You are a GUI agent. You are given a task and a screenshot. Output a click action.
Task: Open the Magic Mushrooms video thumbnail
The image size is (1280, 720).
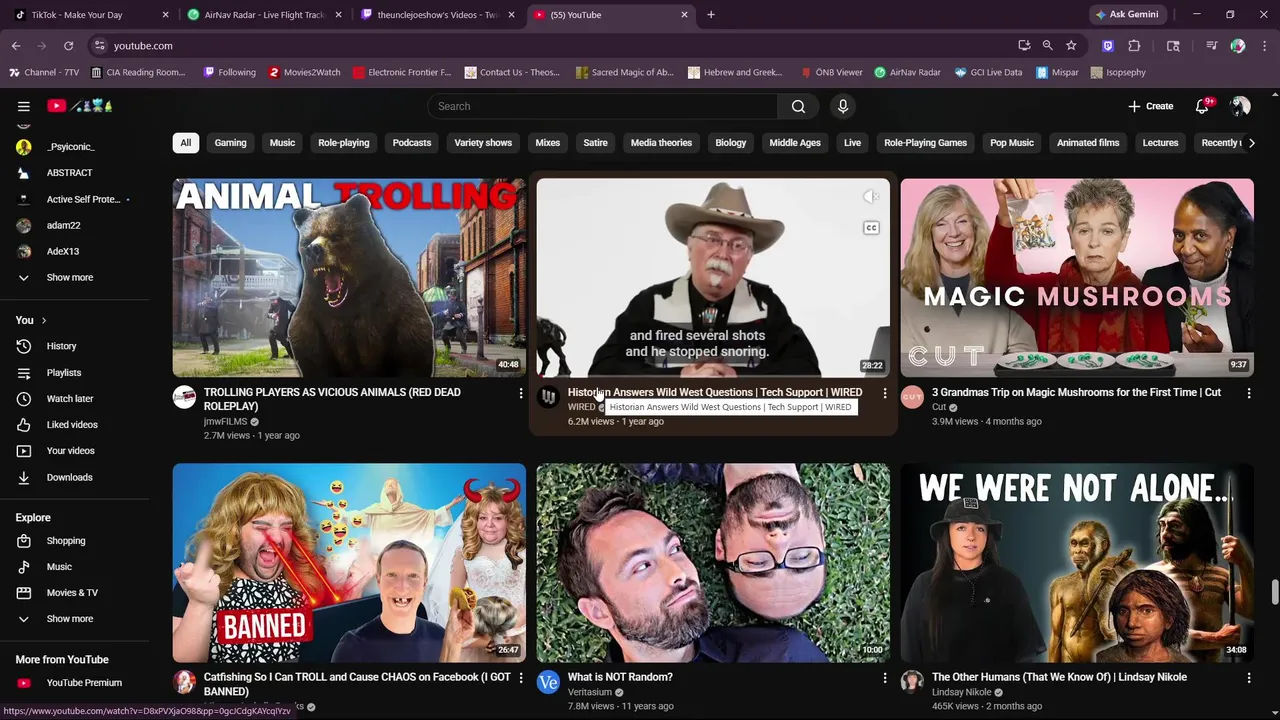pos(1077,278)
